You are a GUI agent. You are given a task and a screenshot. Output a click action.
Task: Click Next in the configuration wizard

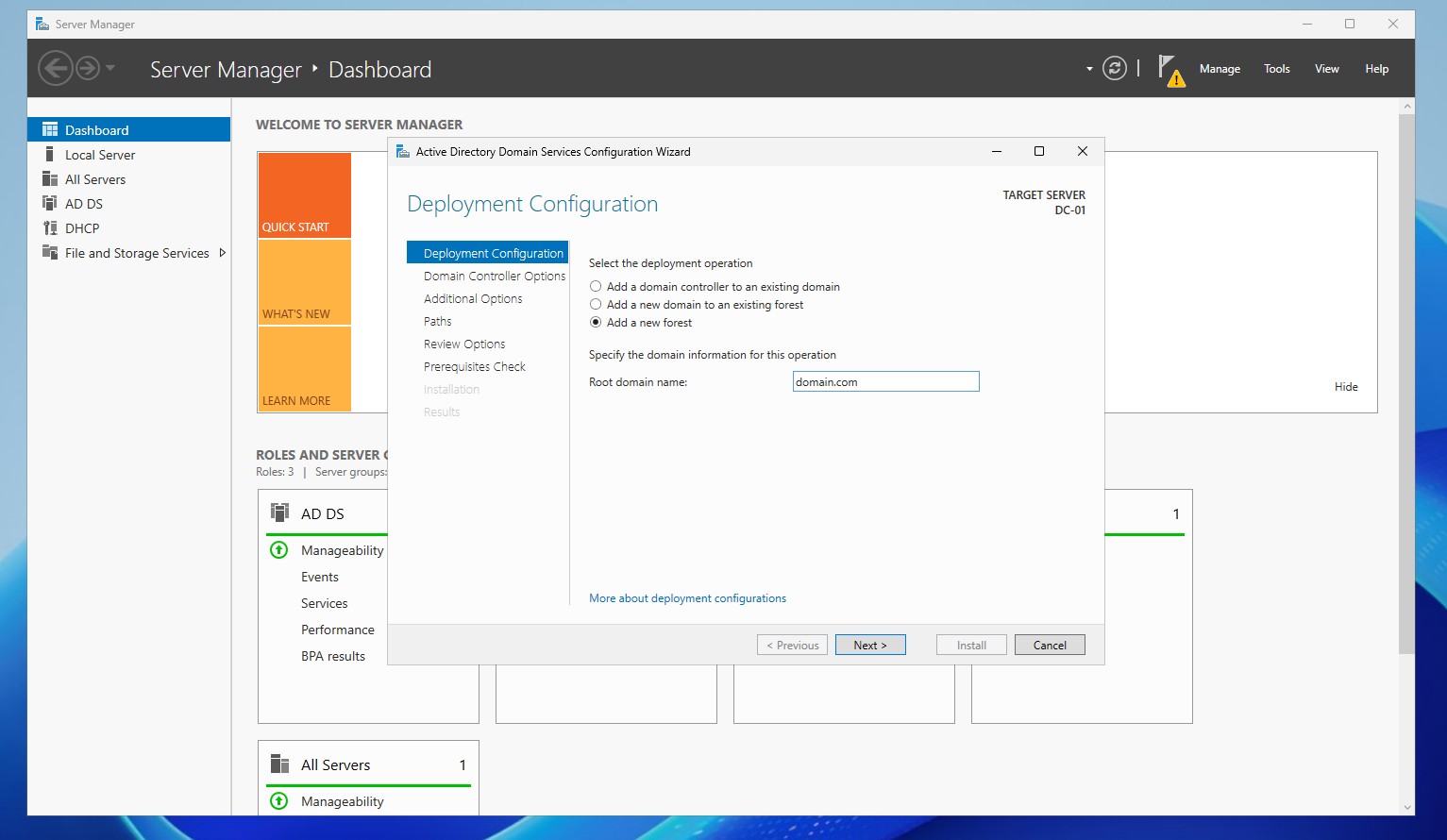tap(869, 645)
